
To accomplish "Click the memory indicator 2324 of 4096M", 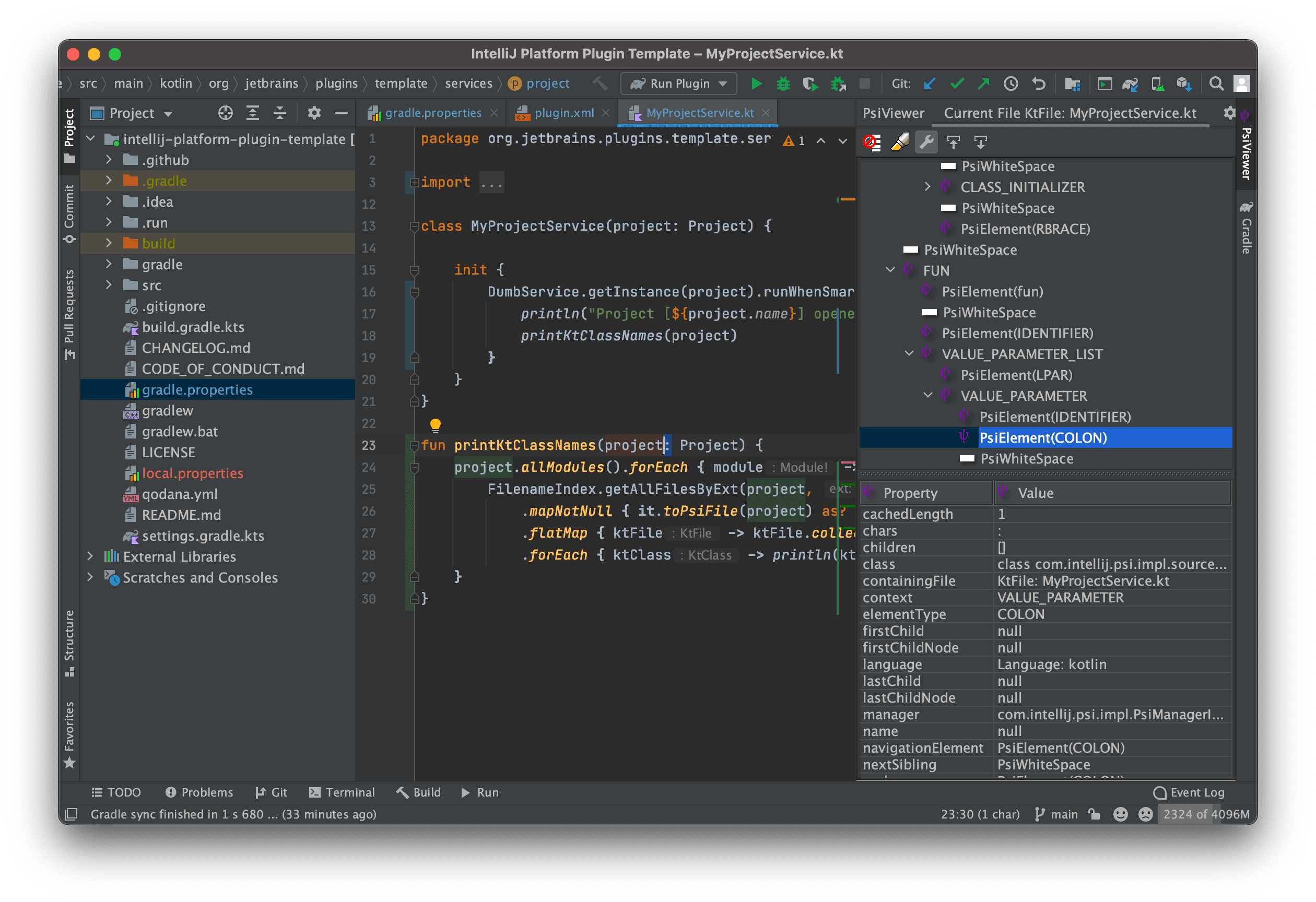I will point(1206,814).
